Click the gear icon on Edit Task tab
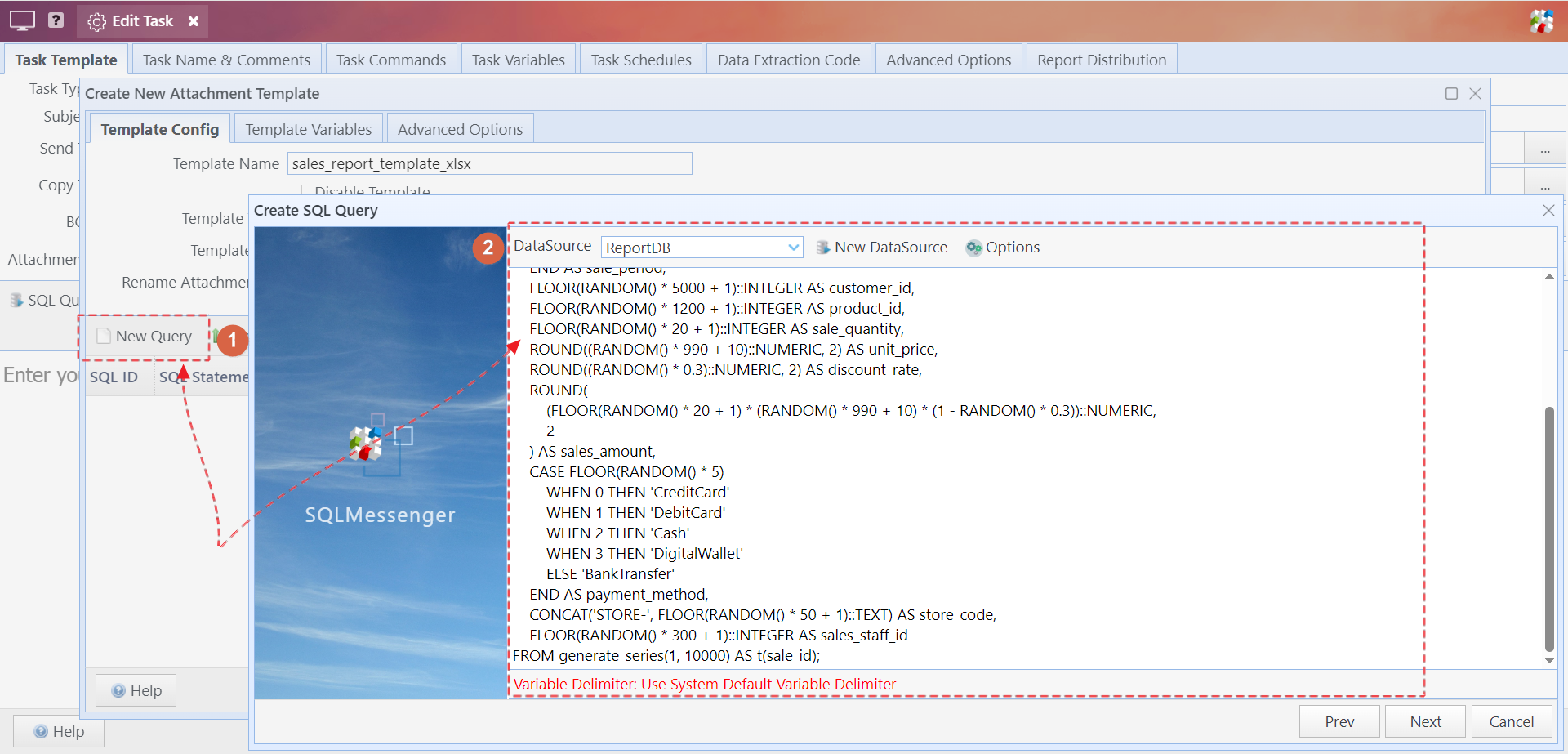The height and width of the screenshot is (754, 1568). 96,21
